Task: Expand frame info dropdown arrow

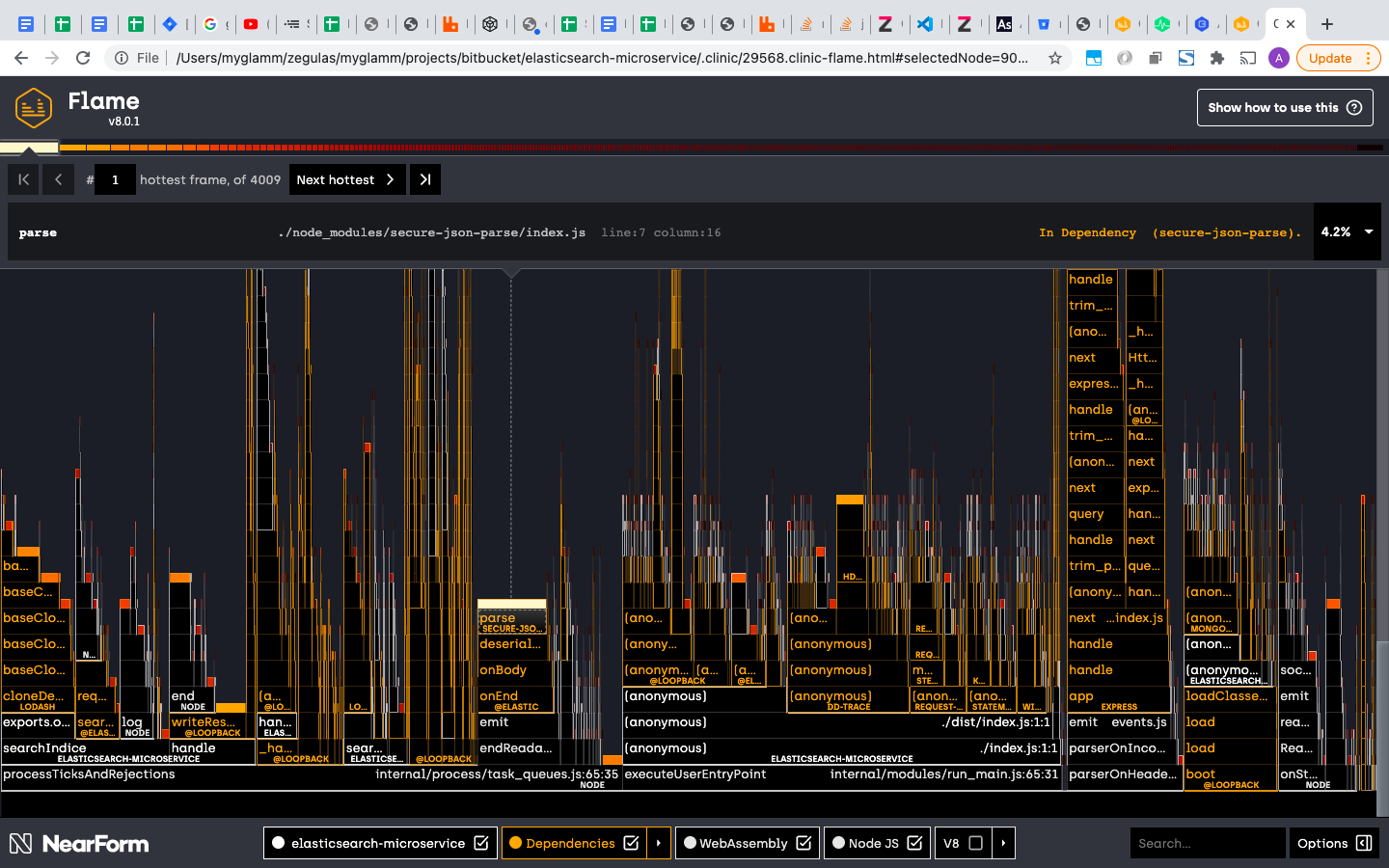Action: tap(1369, 231)
